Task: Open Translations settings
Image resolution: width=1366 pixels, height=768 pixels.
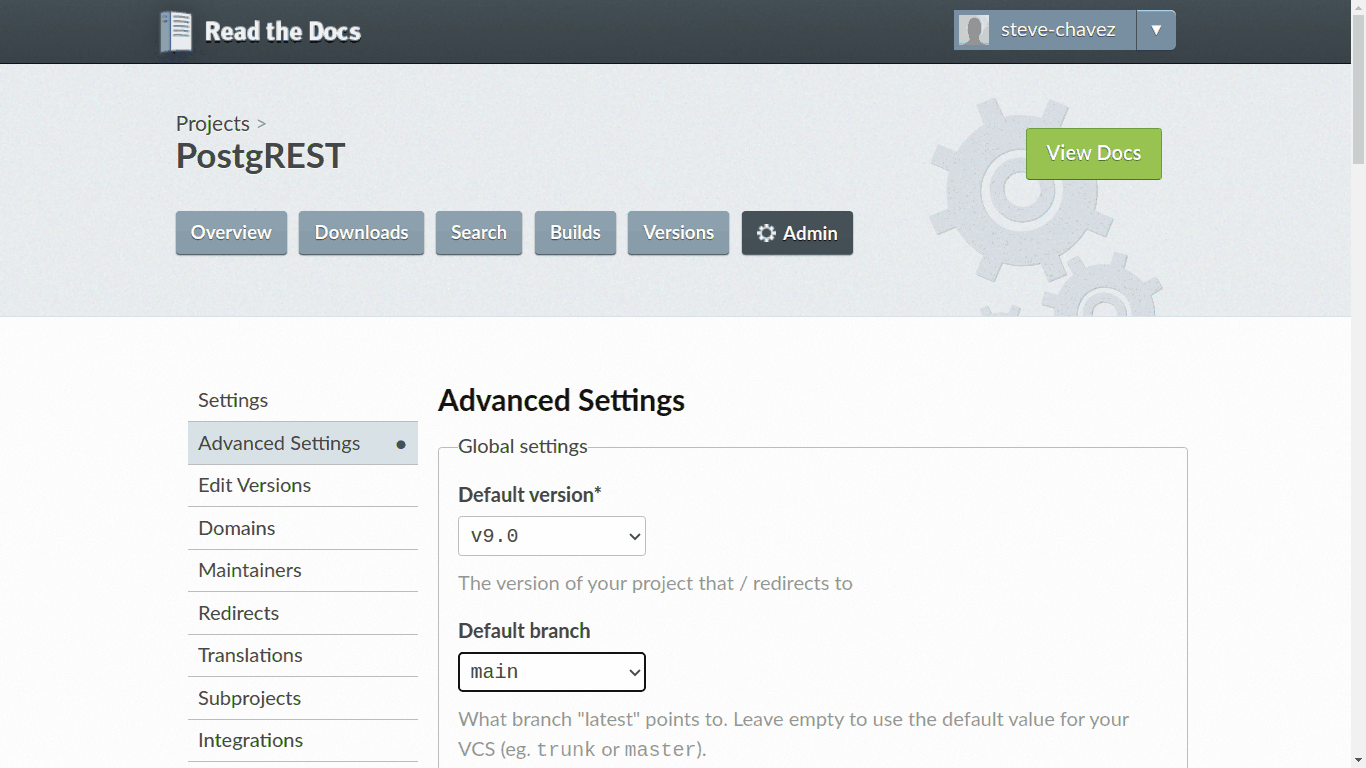Action: (x=249, y=655)
